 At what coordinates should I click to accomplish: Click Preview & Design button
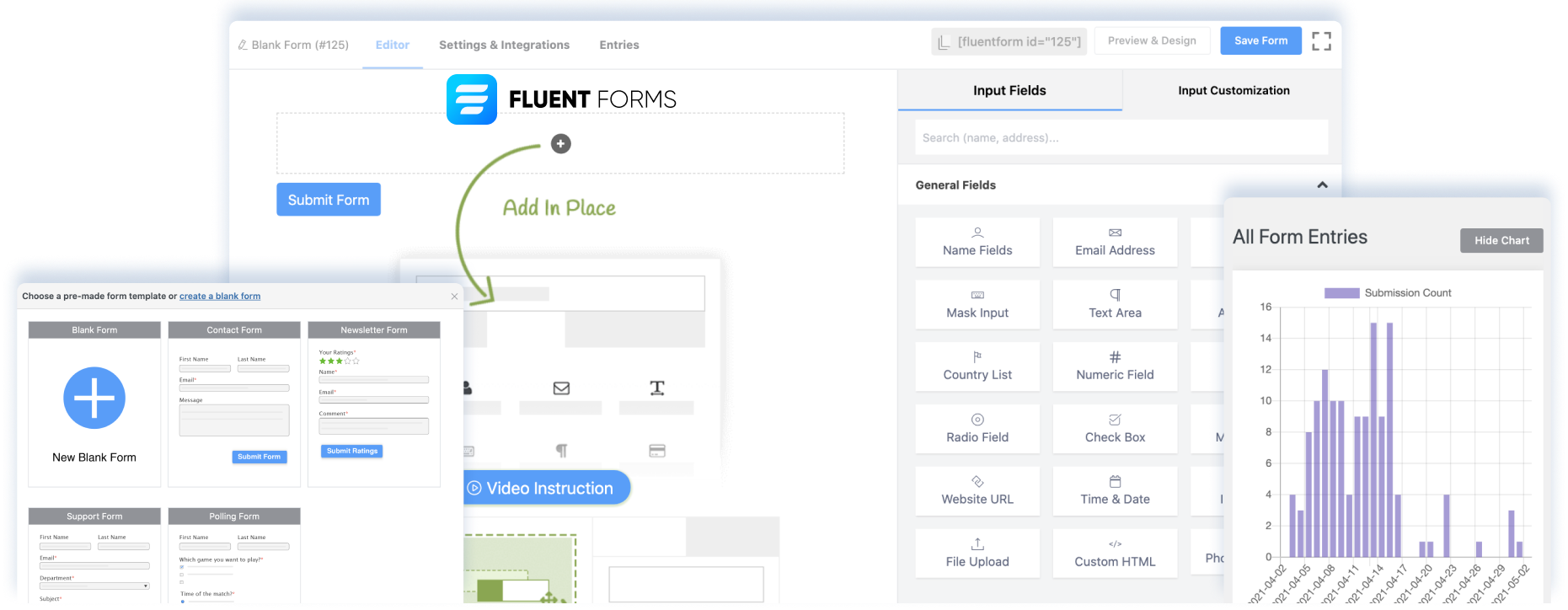coord(1152,40)
